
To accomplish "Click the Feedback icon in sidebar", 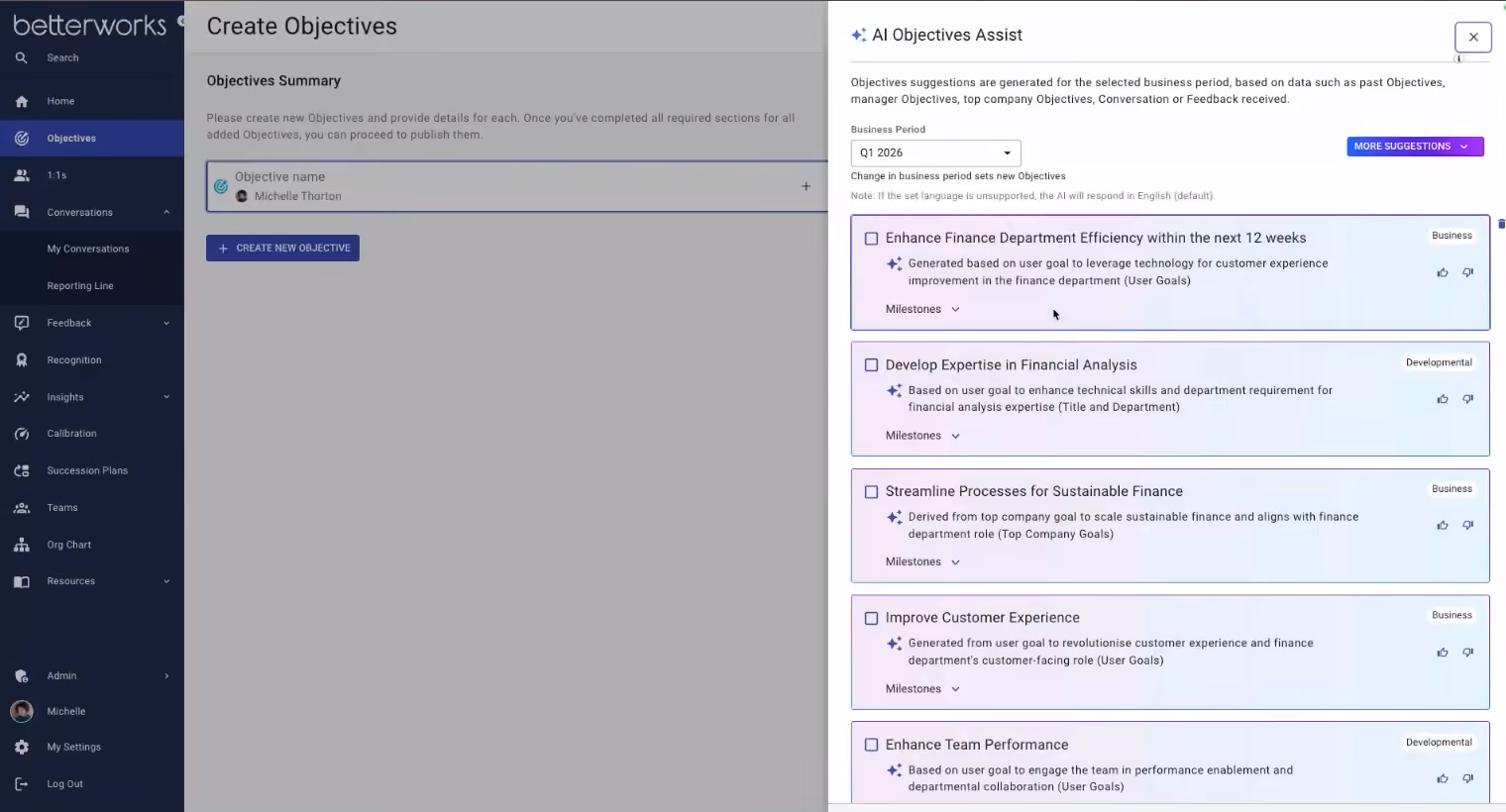I will pos(22,323).
